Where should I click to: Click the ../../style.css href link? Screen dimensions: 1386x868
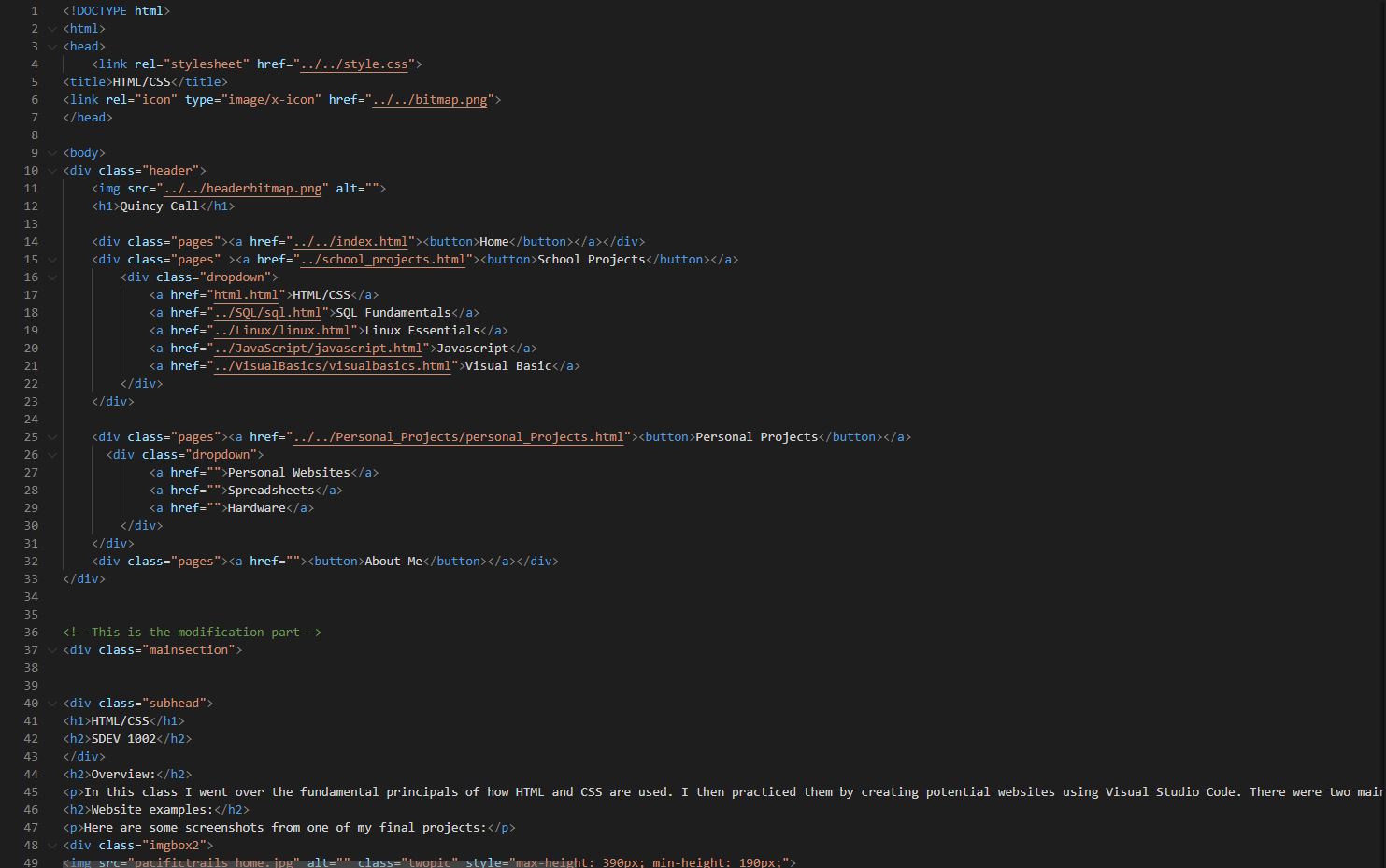(354, 64)
